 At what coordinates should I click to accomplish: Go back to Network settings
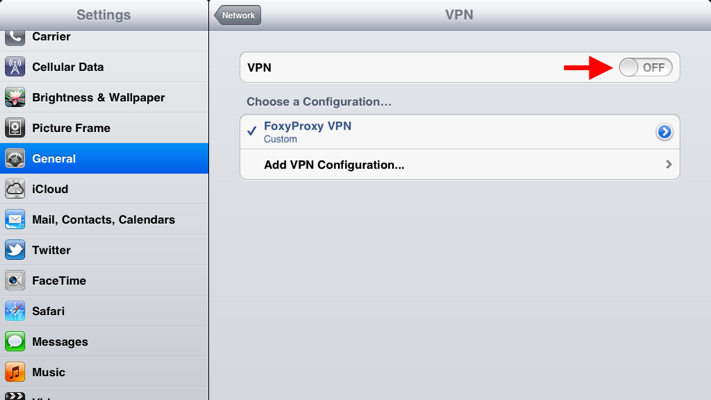[238, 15]
